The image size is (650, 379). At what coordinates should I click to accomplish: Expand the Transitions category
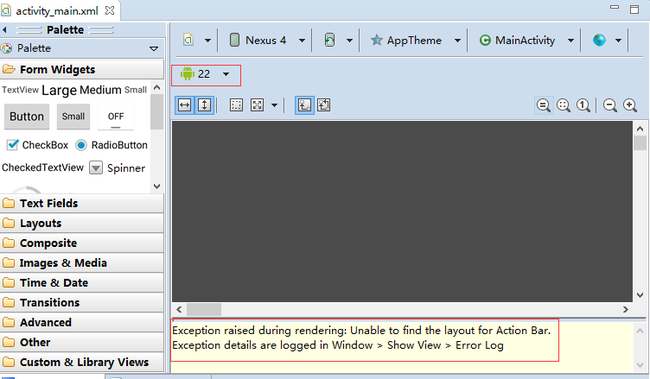[x=82, y=303]
